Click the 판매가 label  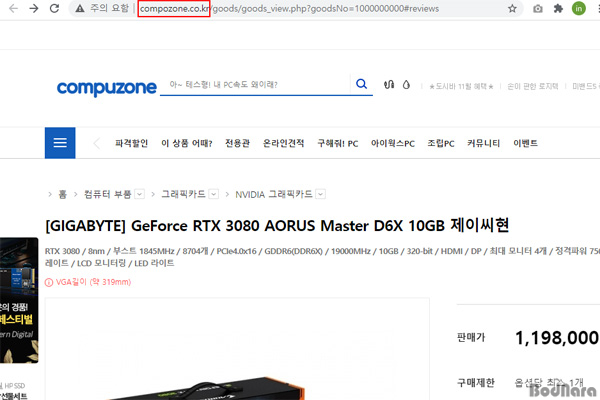point(471,338)
